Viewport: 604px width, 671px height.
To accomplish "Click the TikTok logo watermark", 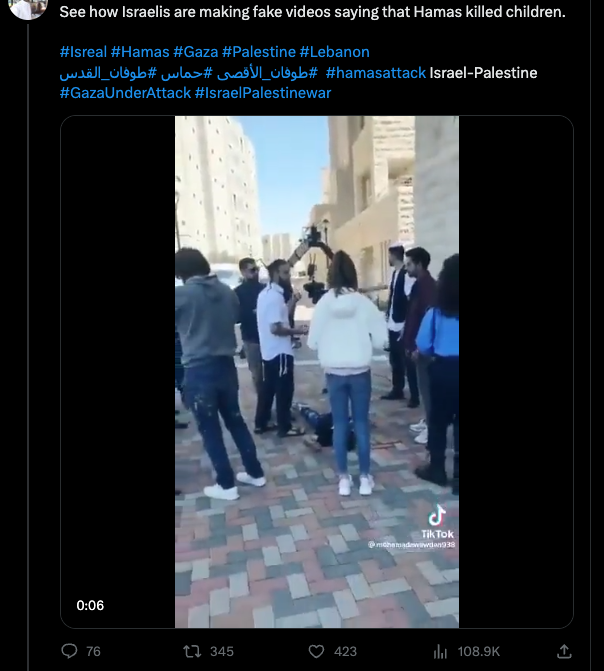I will click(437, 521).
